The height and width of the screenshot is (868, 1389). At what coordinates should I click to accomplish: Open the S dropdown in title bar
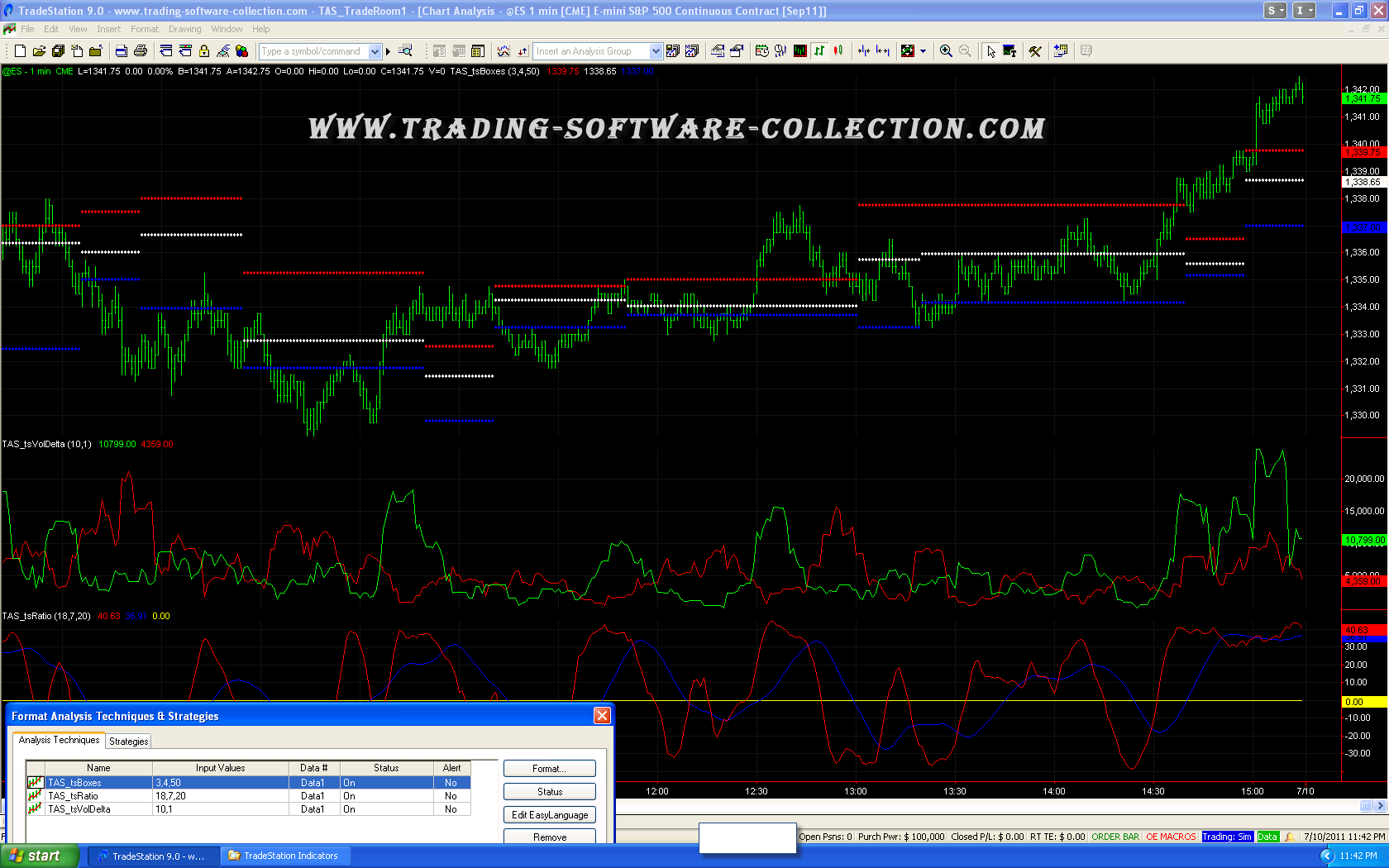1276,11
